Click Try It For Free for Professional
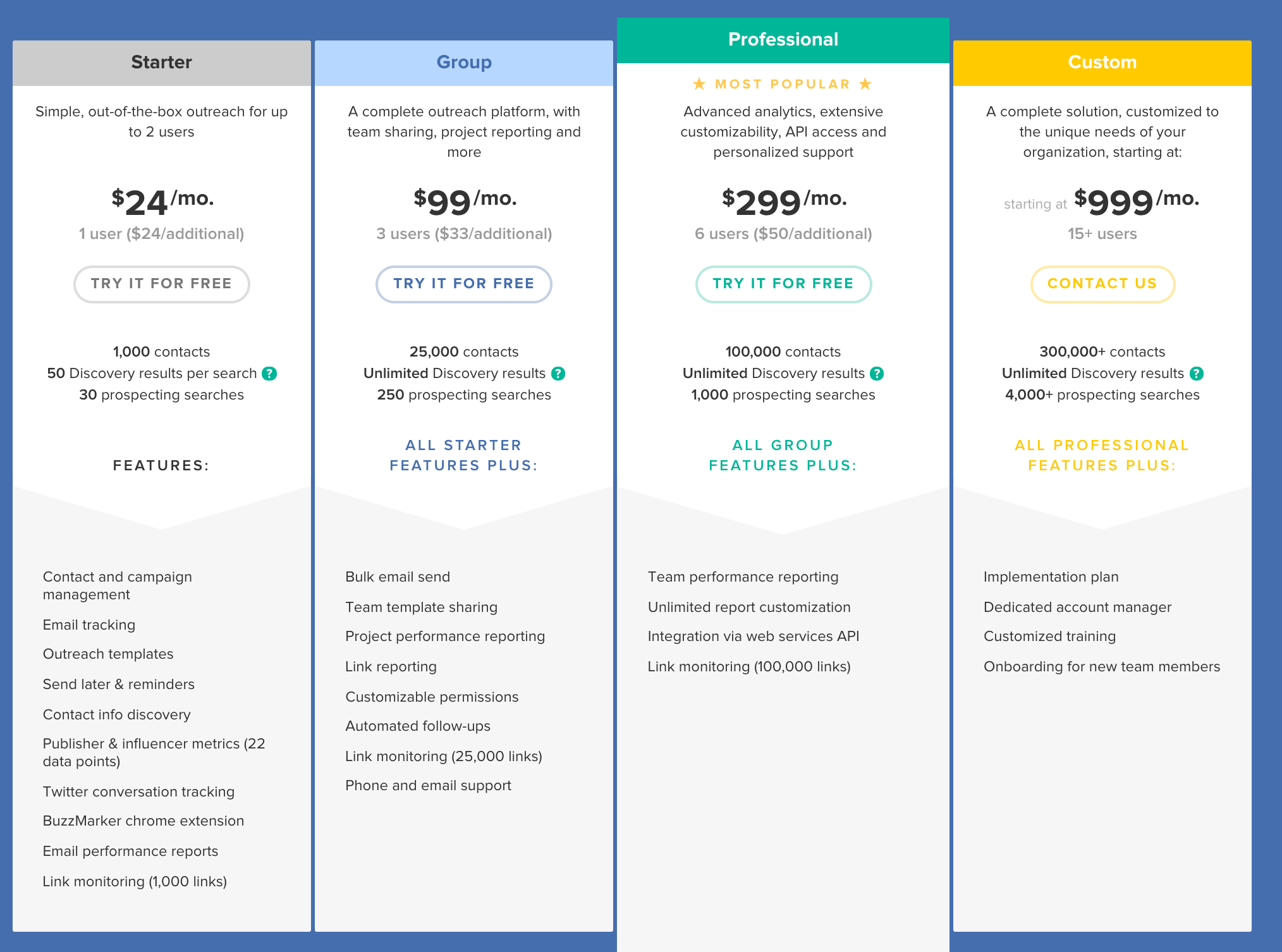This screenshot has height=952, width=1282. click(783, 284)
